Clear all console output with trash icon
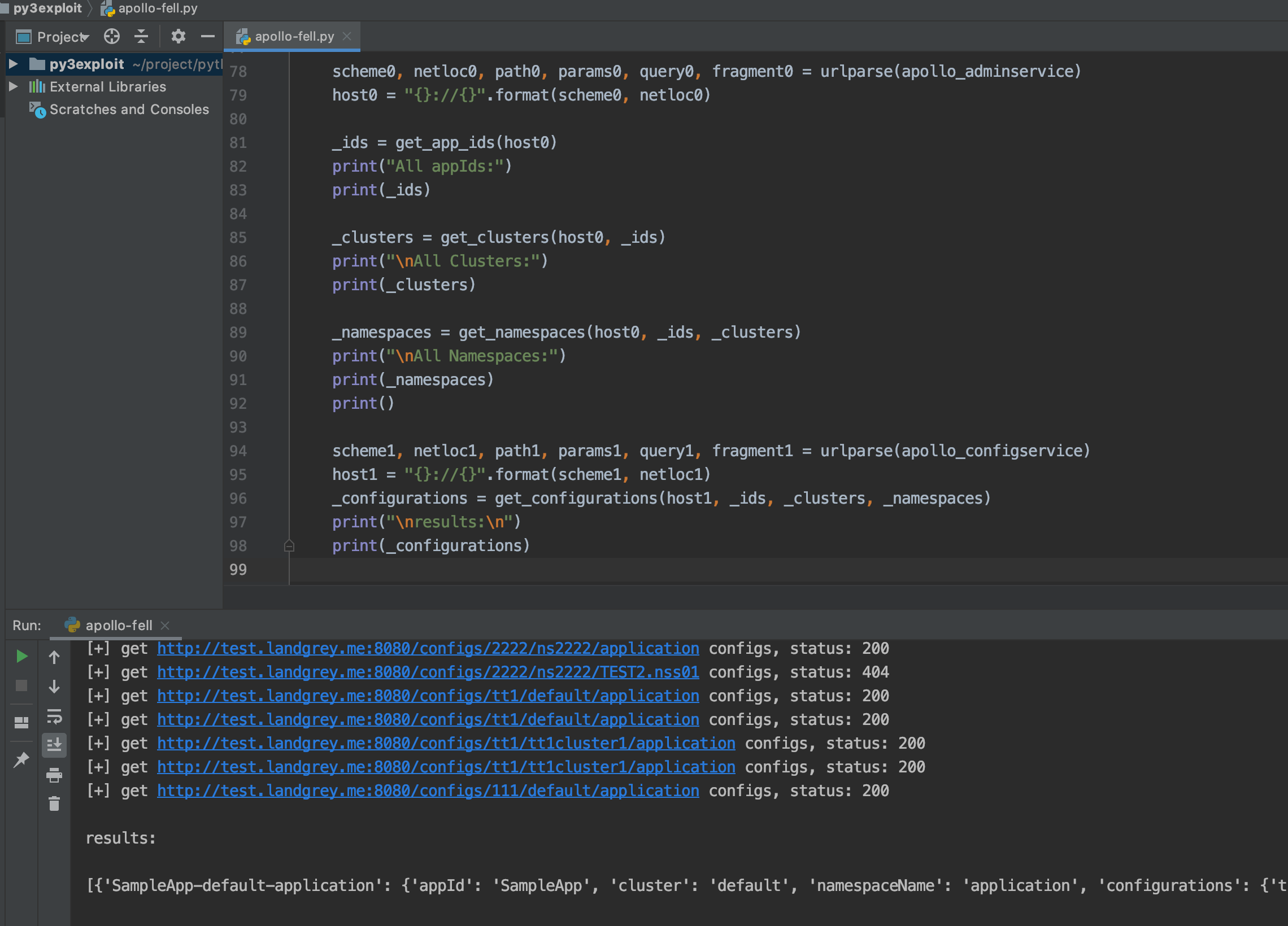The image size is (1288, 926). click(54, 803)
